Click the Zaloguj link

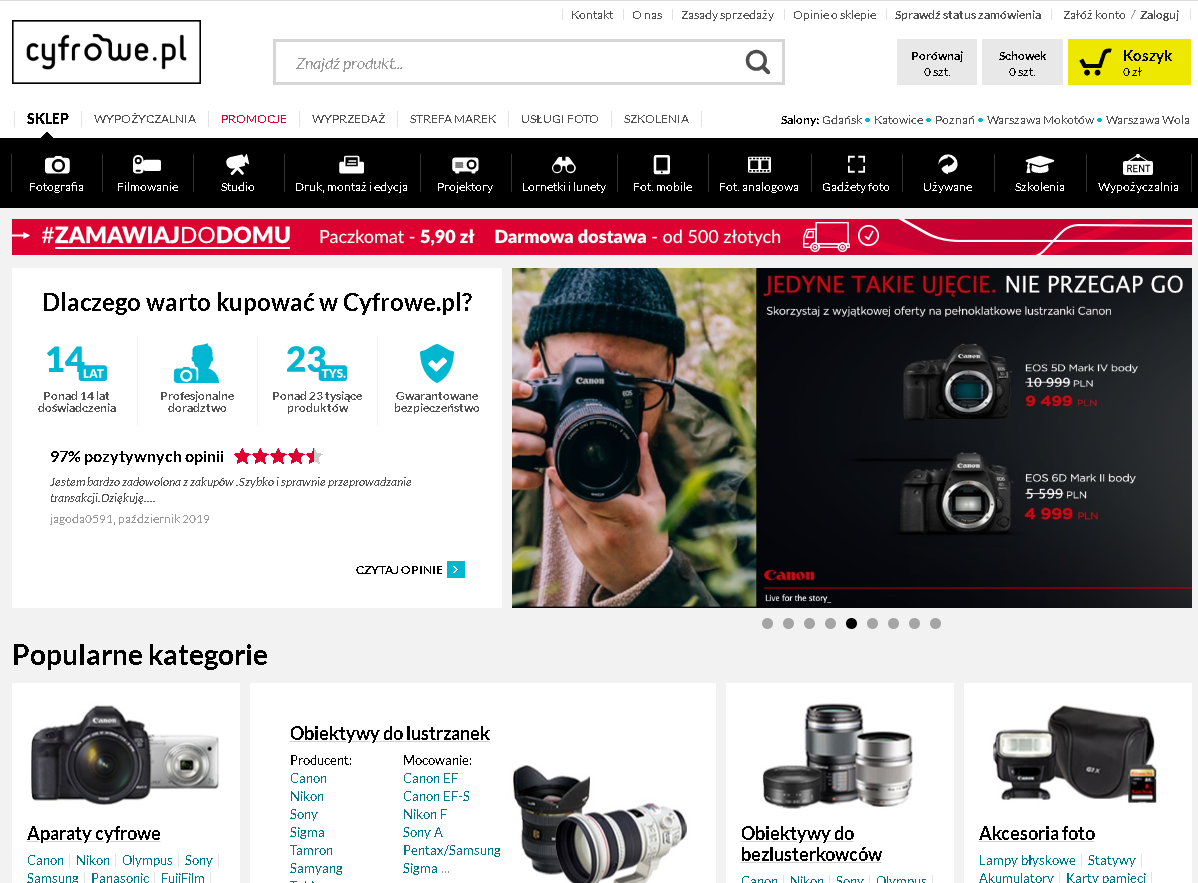(1159, 15)
